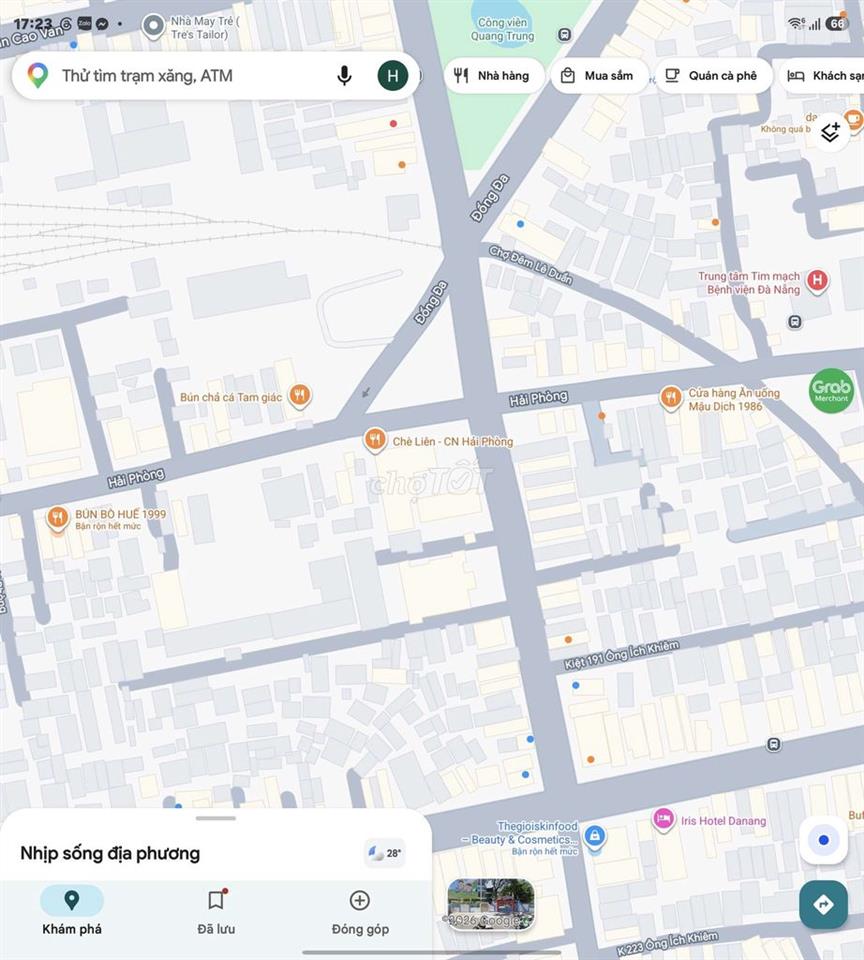This screenshot has height=960, width=864.
Task: Open map layers selector
Action: click(x=830, y=132)
